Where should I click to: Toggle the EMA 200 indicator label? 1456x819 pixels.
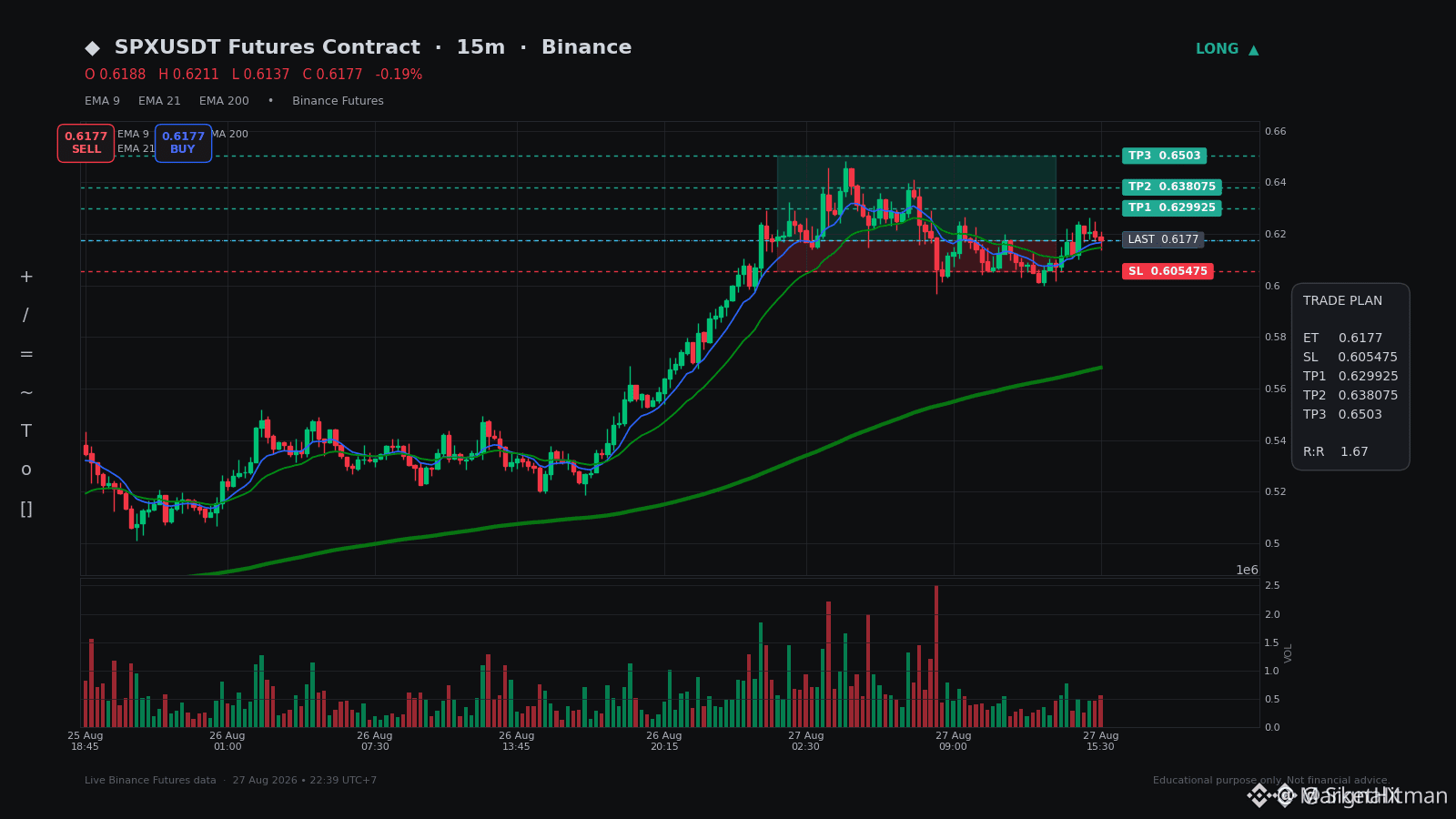coord(224,101)
